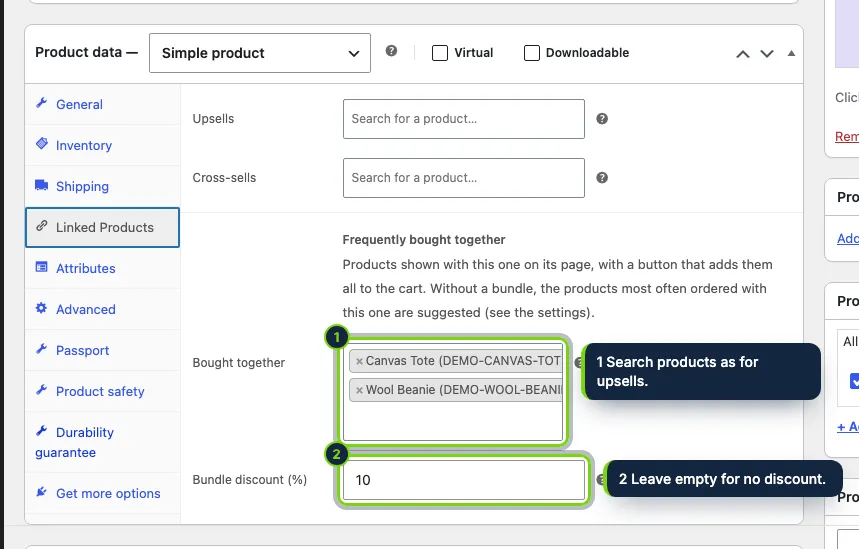
Task: Click the General wrench icon
Action: (x=42, y=103)
